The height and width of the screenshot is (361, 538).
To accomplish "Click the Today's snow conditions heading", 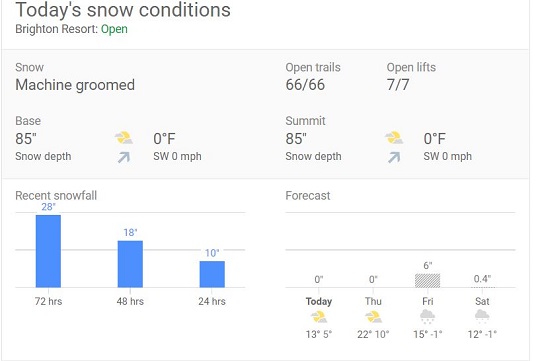I will click(123, 10).
